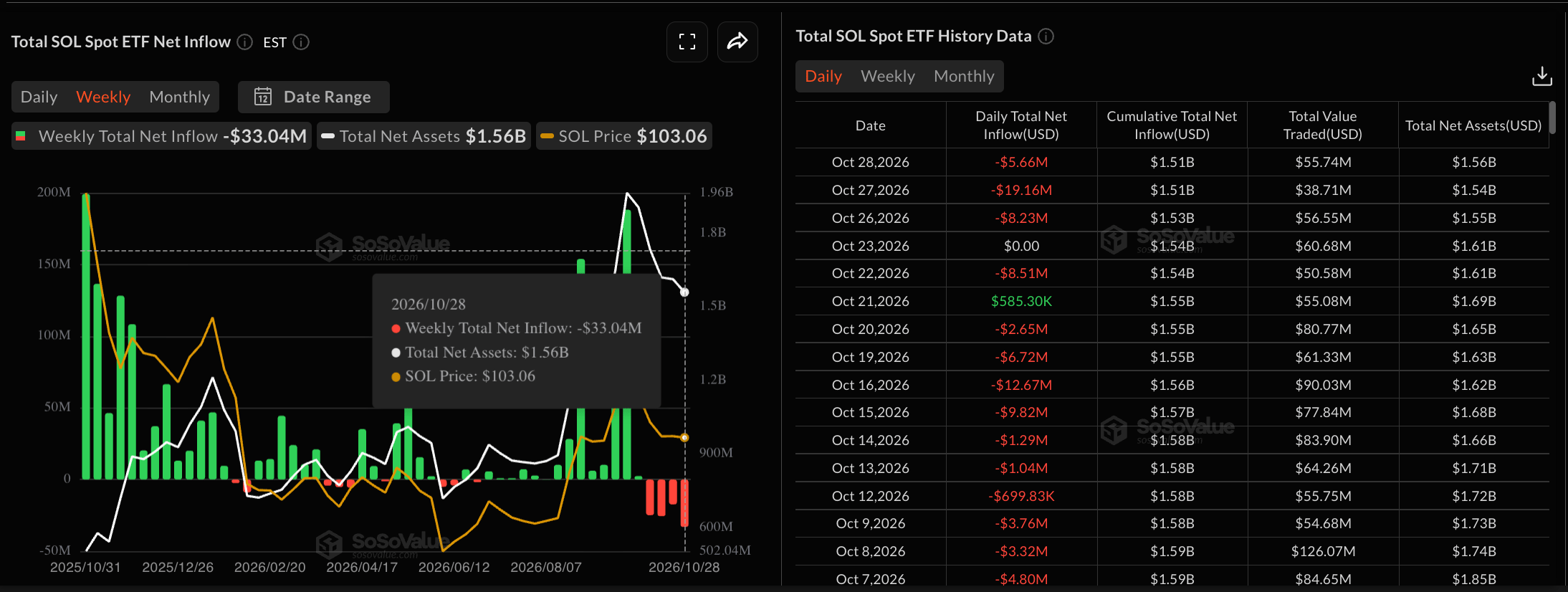
Task: Select Monthly tab in history table
Action: pos(964,76)
